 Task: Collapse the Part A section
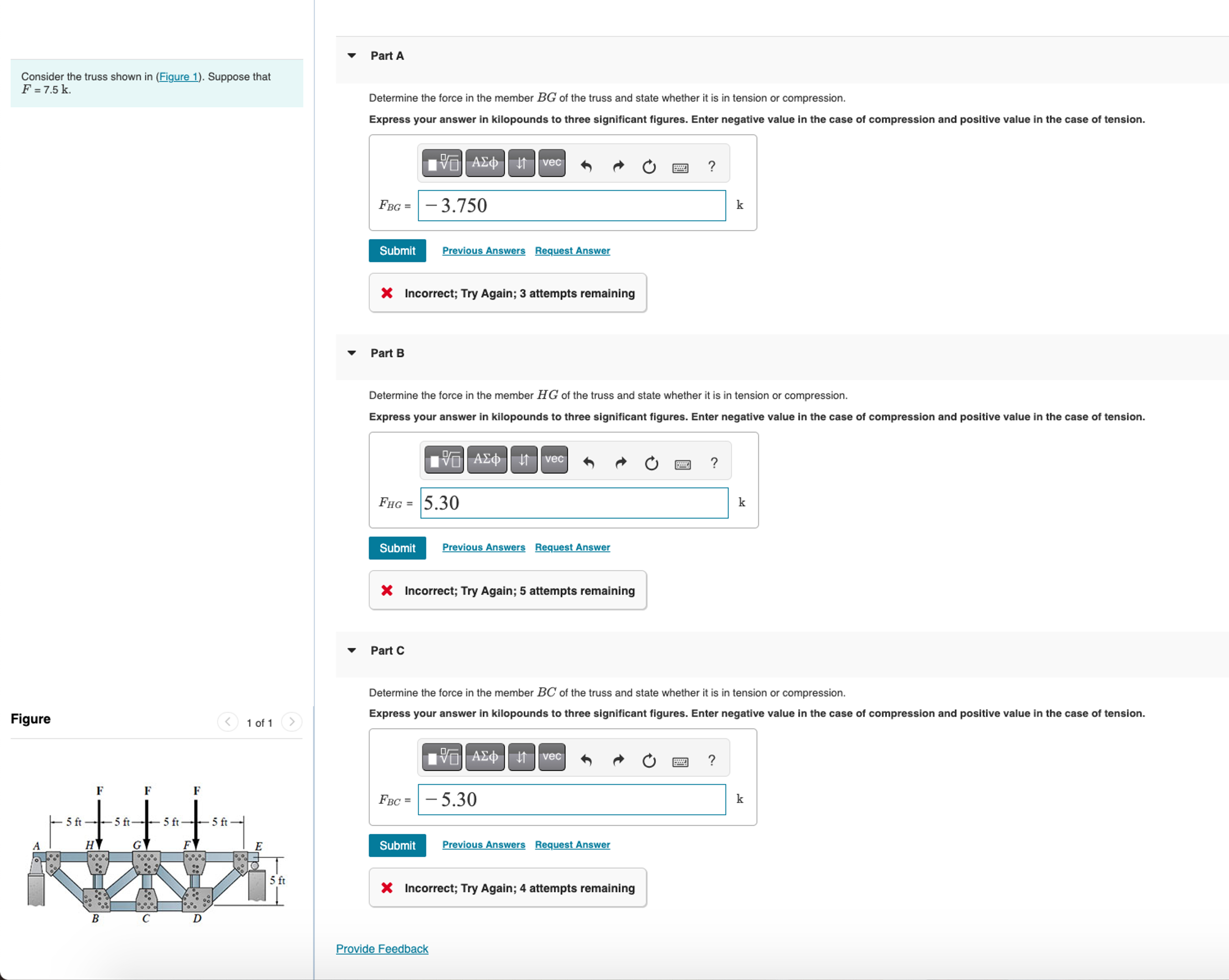352,56
